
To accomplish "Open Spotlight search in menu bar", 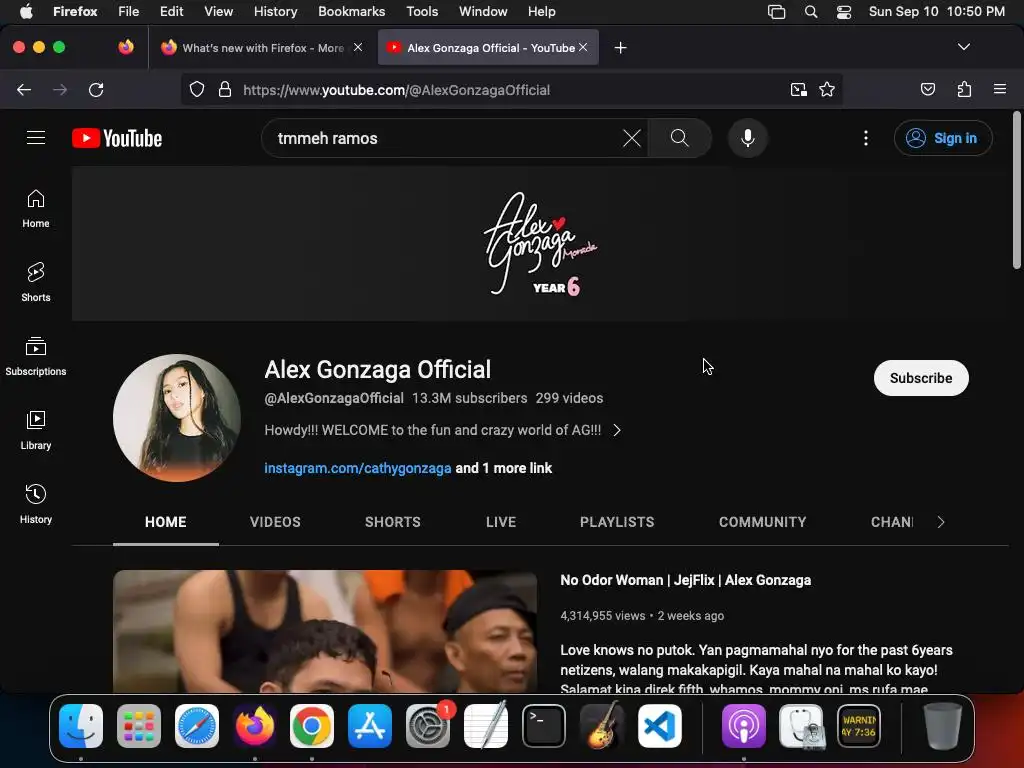I will [810, 11].
